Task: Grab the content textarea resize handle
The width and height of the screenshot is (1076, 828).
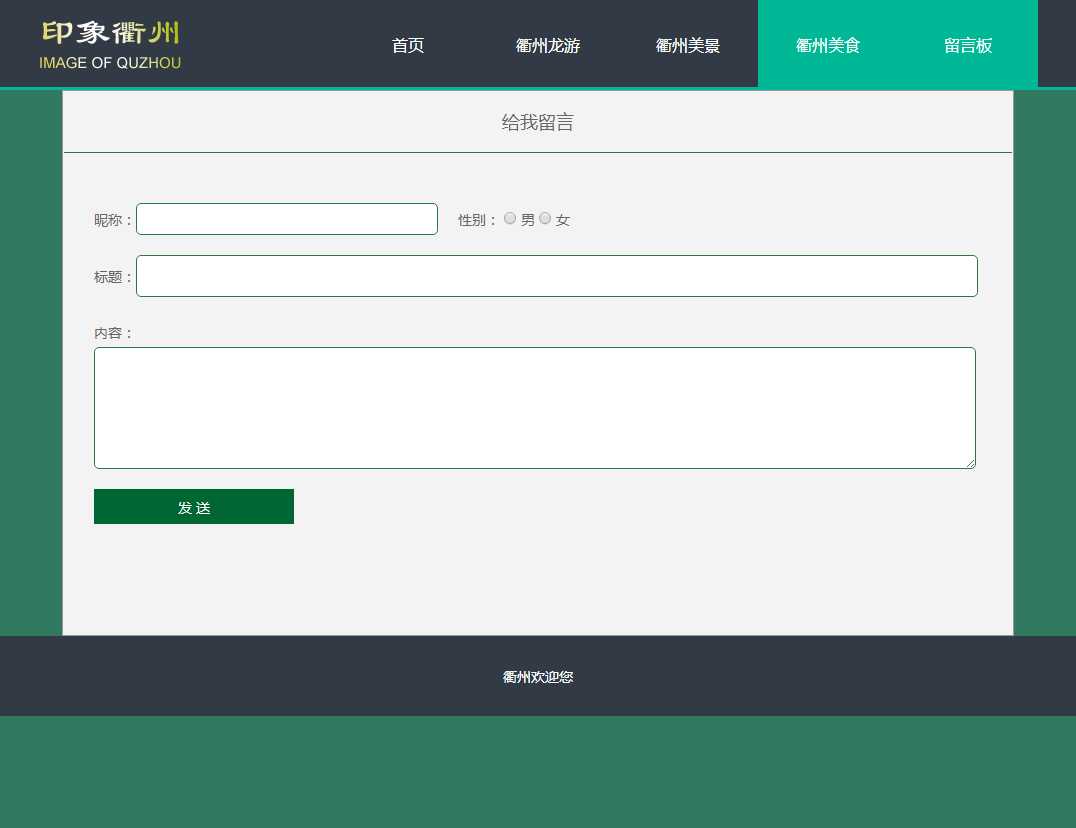Action: pos(970,463)
